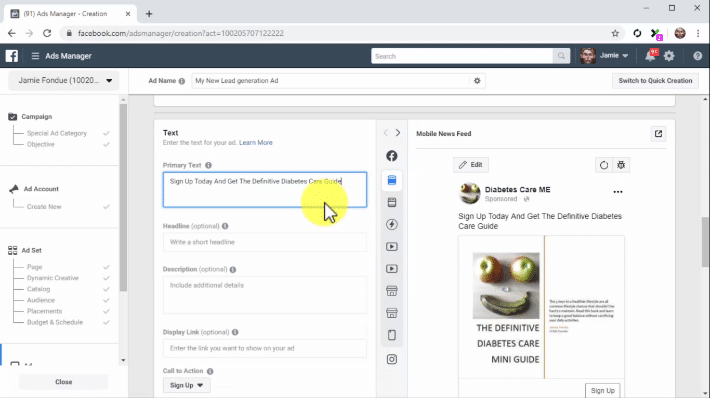
Task: Go to Create New ad account step
Action: (x=44, y=206)
